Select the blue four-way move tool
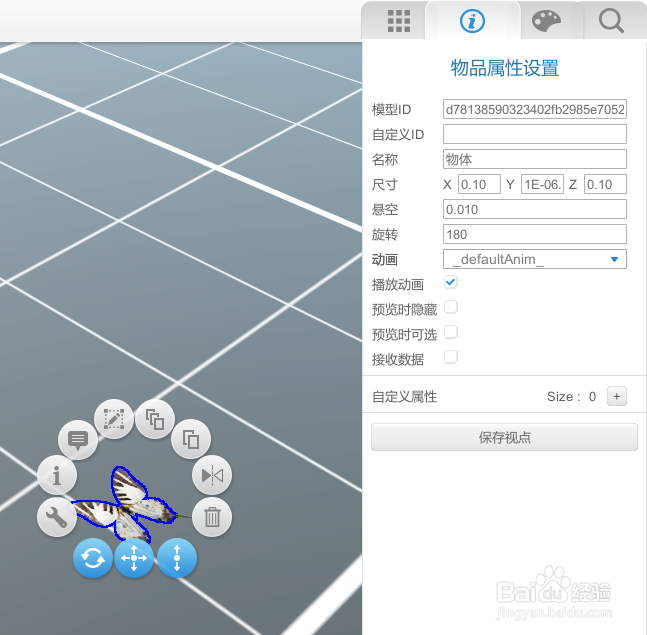 (134, 558)
